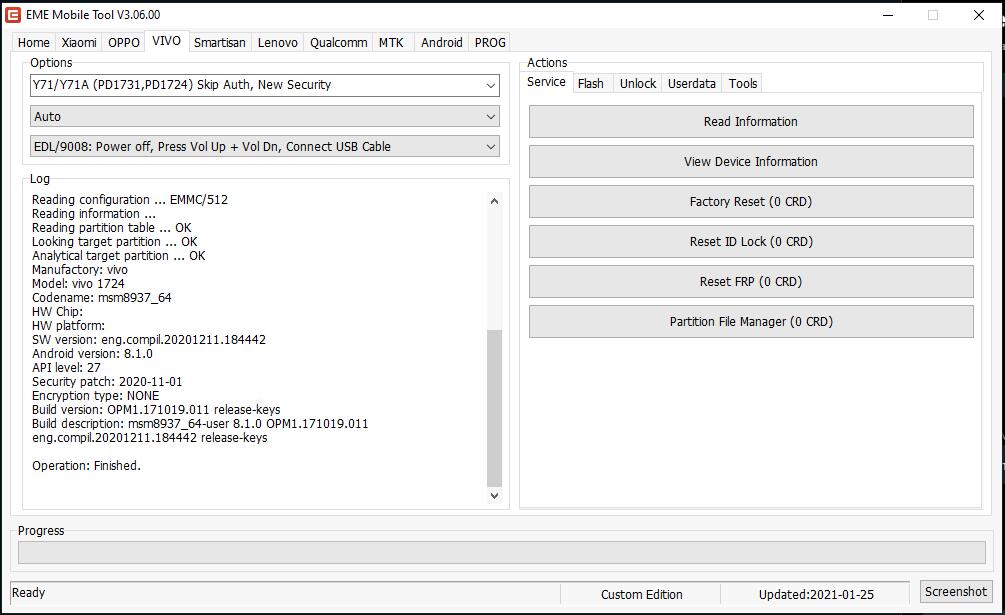The image size is (1005, 615).
Task: Open the MTK tab
Action: 391,42
